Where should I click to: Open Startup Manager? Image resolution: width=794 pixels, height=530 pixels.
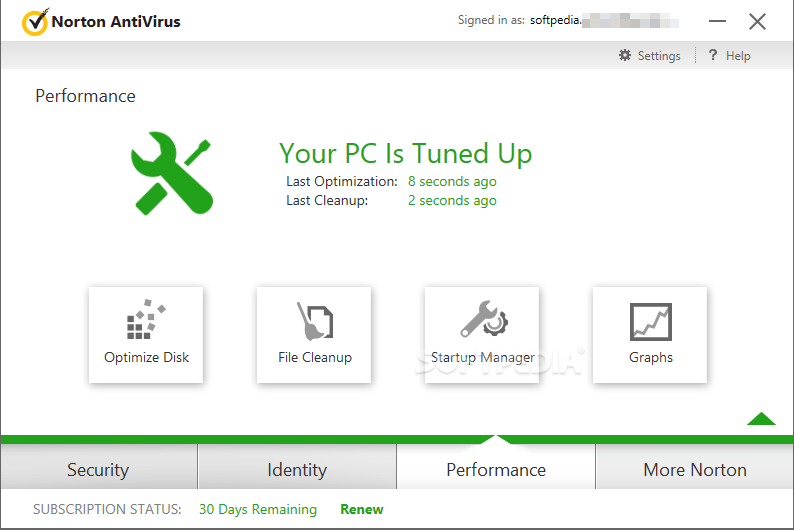pos(482,335)
